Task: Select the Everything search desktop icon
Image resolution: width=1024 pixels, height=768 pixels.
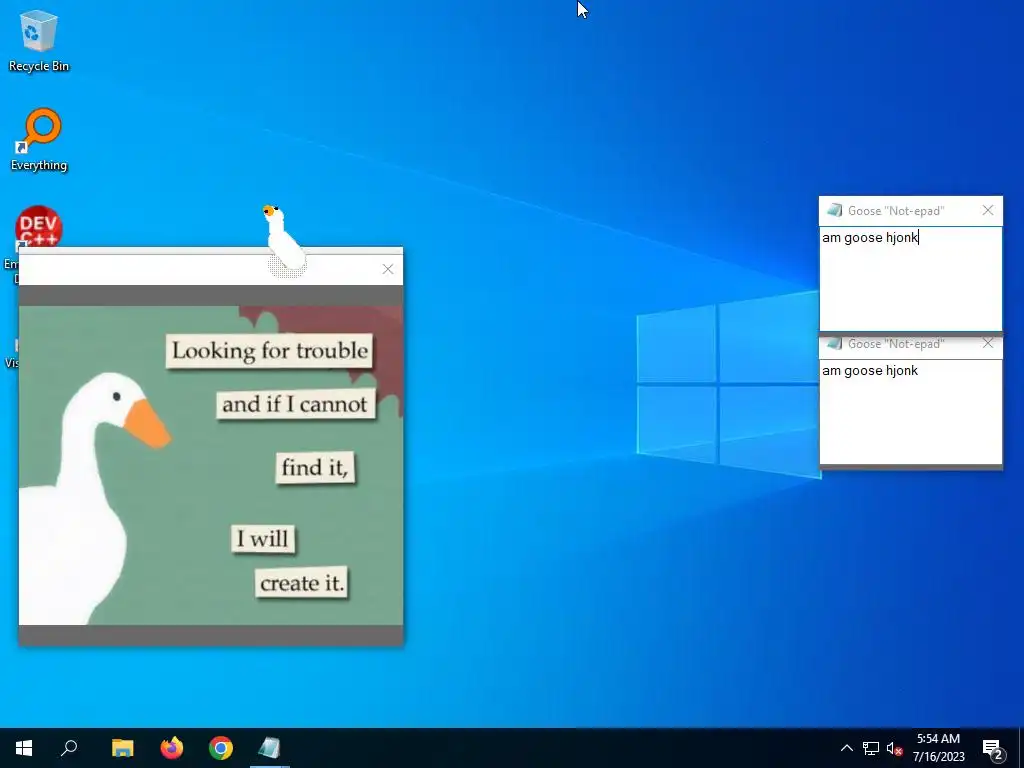Action: 39,139
